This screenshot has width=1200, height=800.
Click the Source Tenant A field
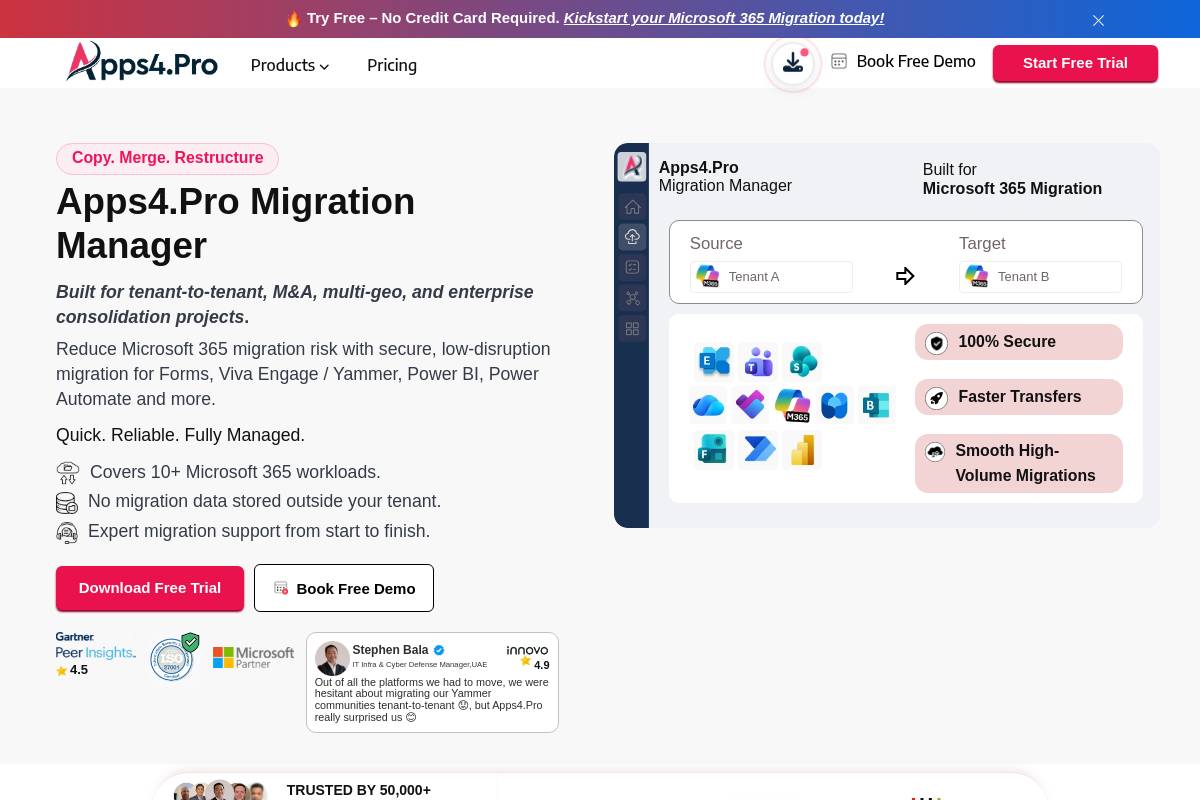click(x=771, y=277)
